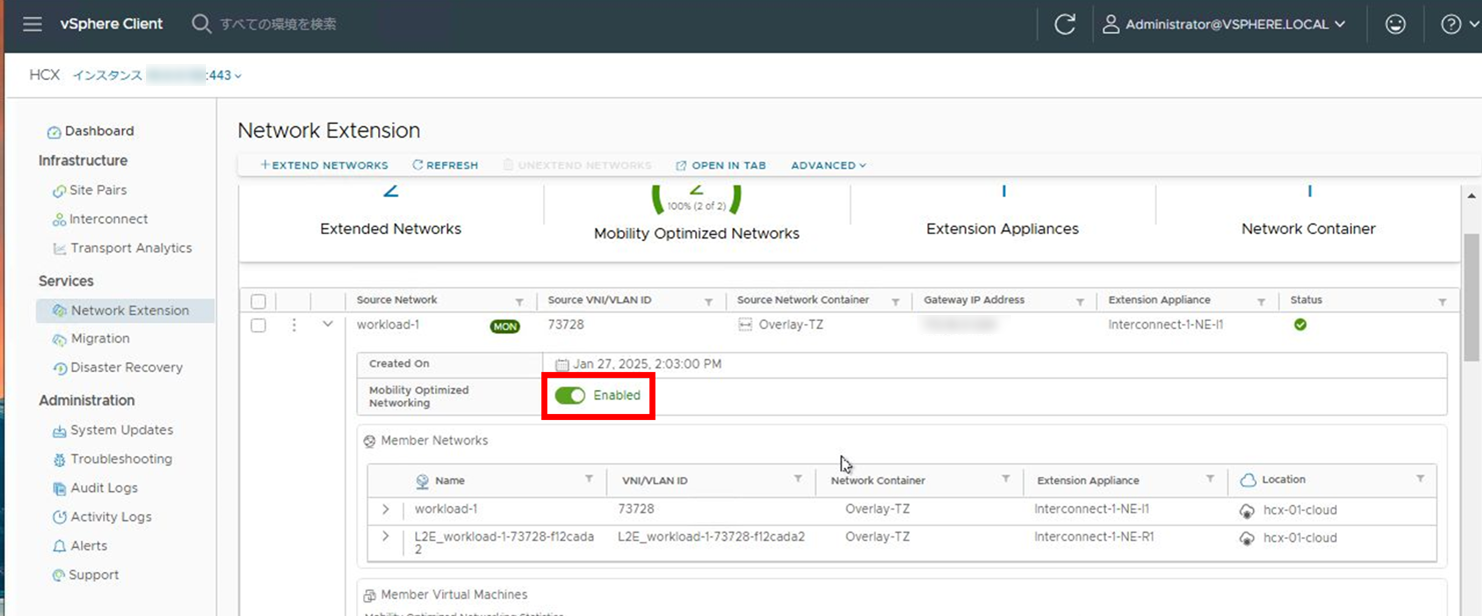Click the Member Virtual Machines heading
The image size is (1482, 616).
click(454, 595)
